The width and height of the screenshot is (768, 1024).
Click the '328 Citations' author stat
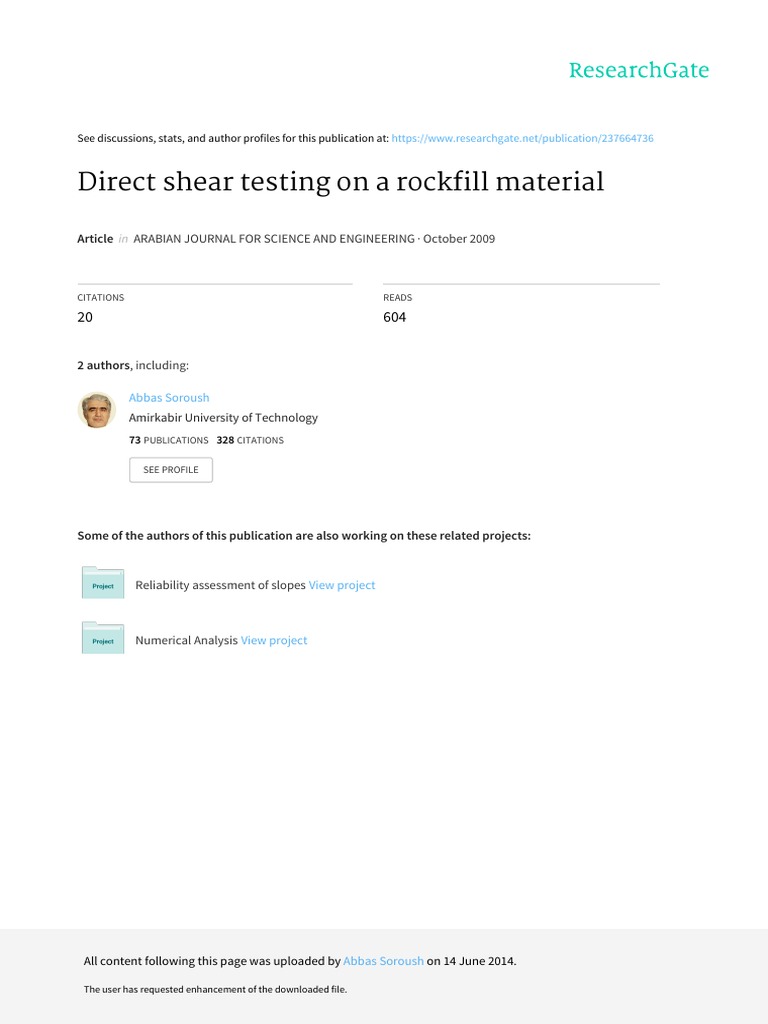(250, 440)
